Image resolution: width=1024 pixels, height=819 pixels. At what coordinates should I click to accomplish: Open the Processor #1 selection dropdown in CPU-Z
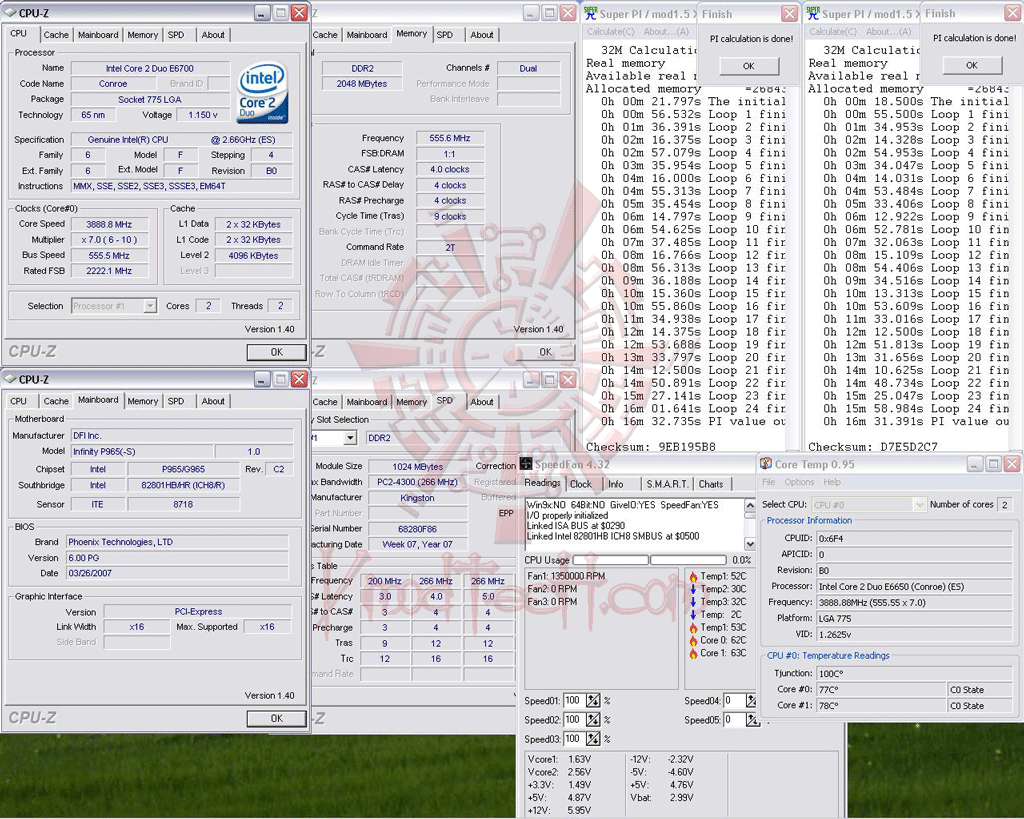150,306
